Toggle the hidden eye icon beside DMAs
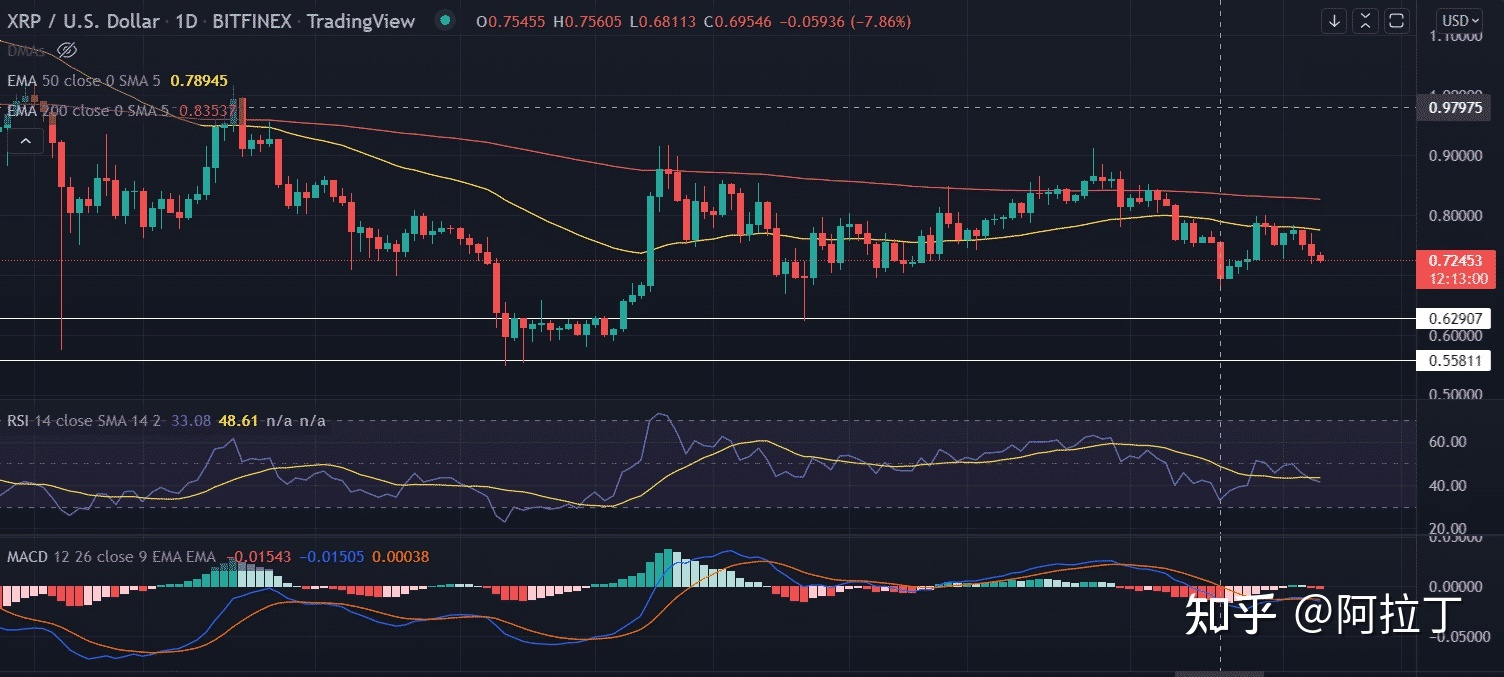 pos(67,50)
